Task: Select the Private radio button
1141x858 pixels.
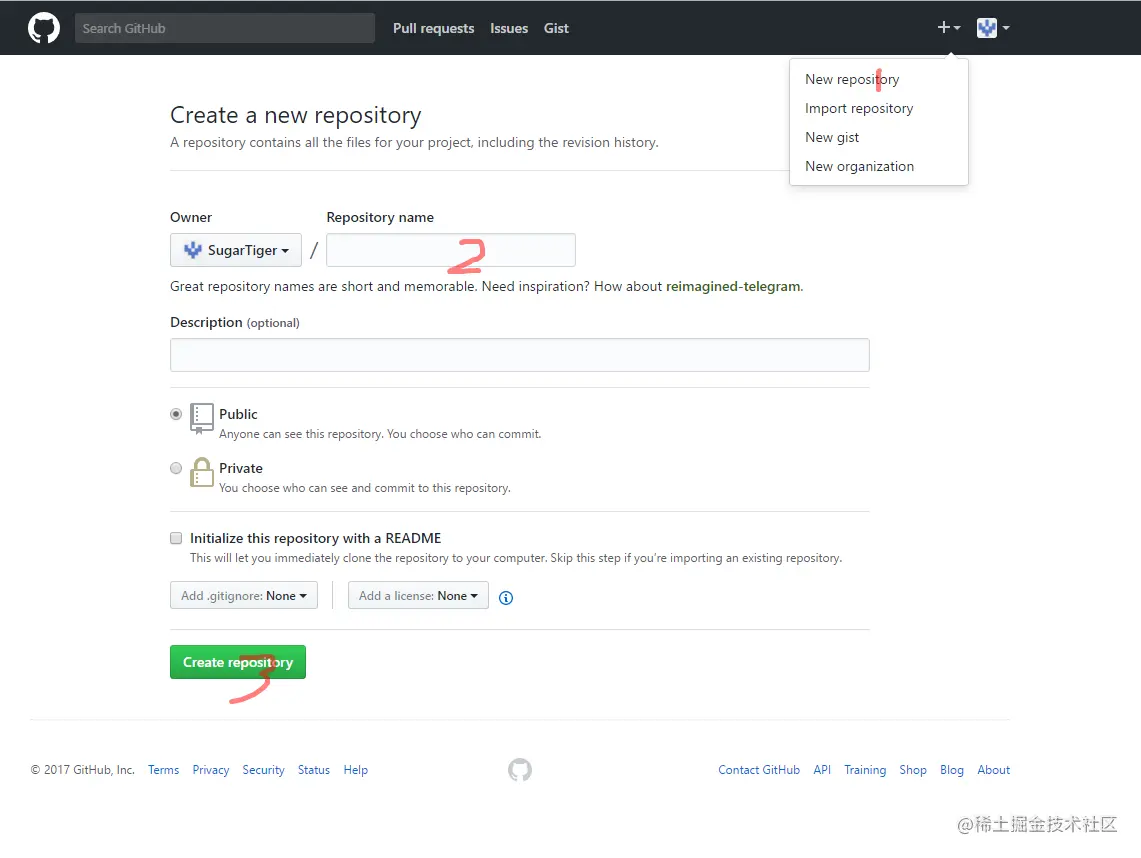Action: click(x=176, y=468)
